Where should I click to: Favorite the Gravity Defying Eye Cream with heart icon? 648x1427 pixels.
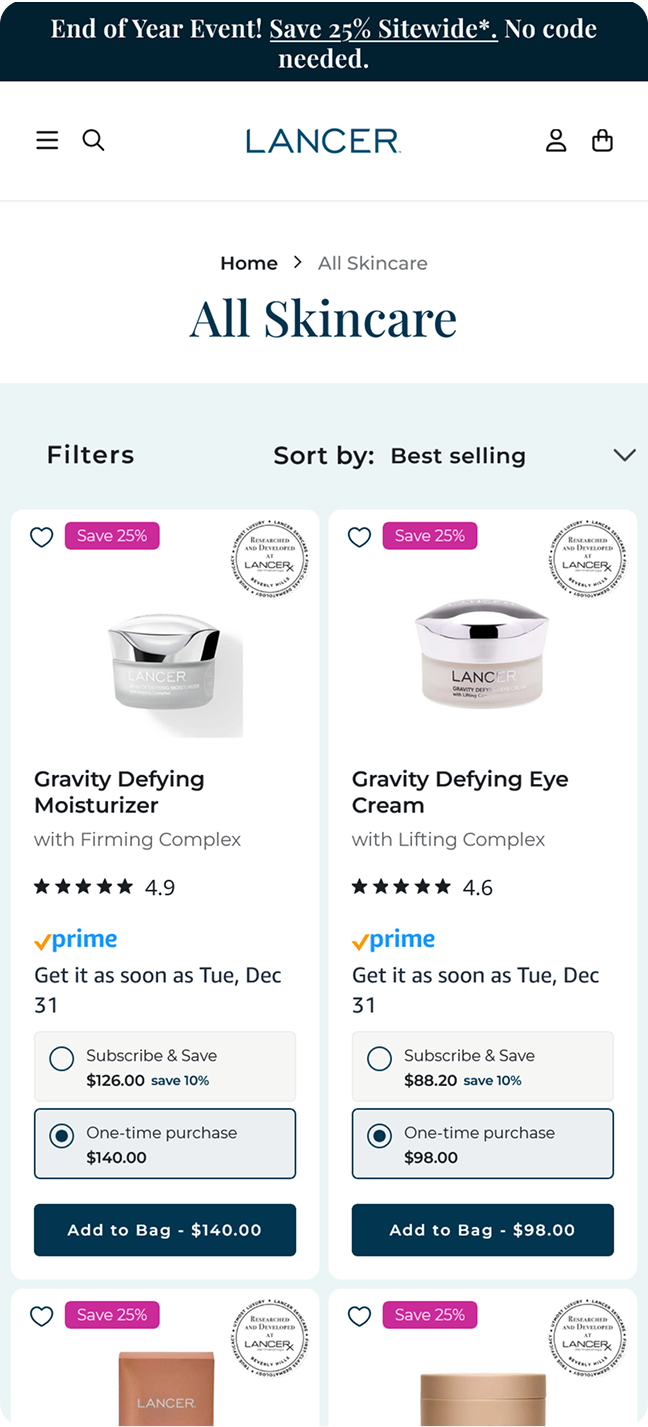point(359,537)
